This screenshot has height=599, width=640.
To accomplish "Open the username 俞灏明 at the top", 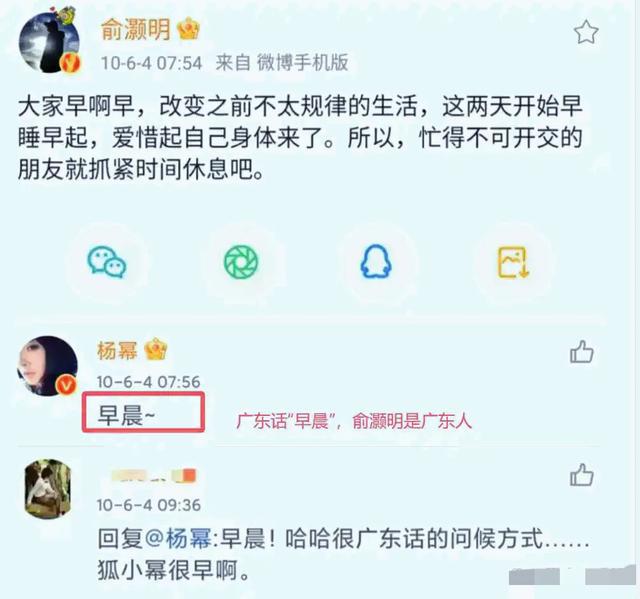I will tap(136, 30).
